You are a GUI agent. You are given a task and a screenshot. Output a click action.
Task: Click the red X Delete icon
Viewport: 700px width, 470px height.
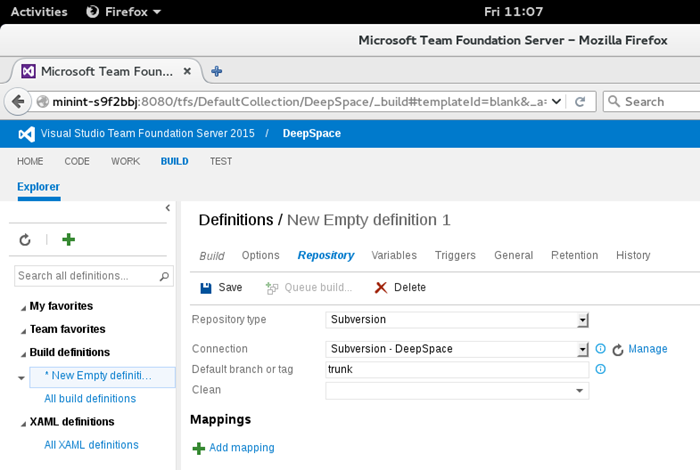point(381,288)
